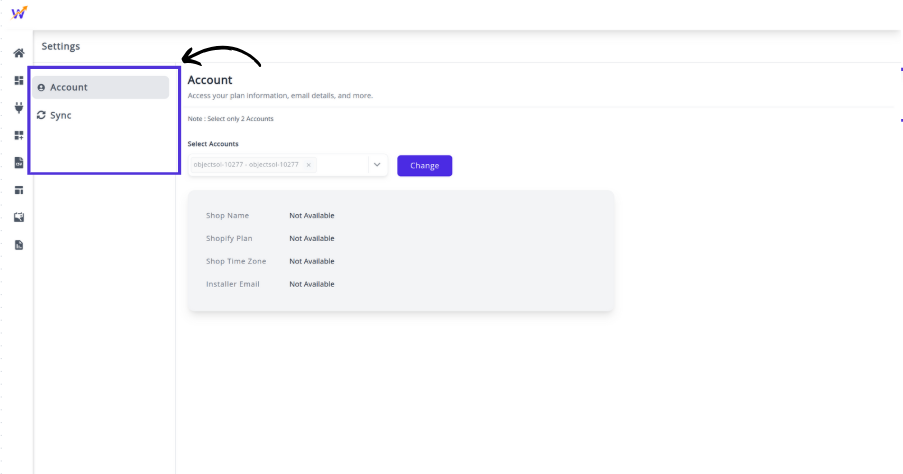Screen dimensions: 903x474
Task: Go to Home via the house icon
Action: point(18,53)
